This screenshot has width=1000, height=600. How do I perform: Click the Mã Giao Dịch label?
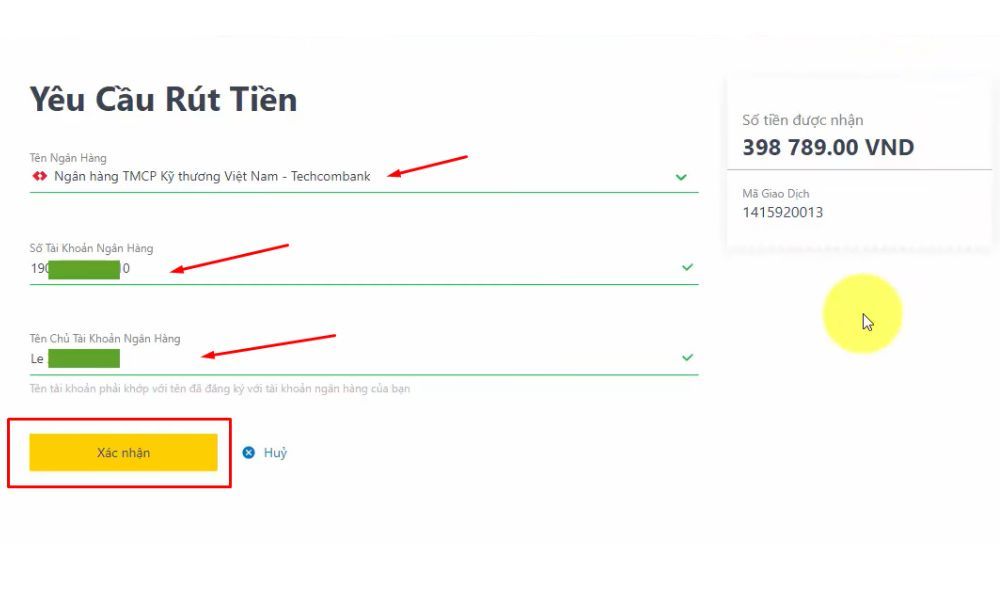click(776, 193)
